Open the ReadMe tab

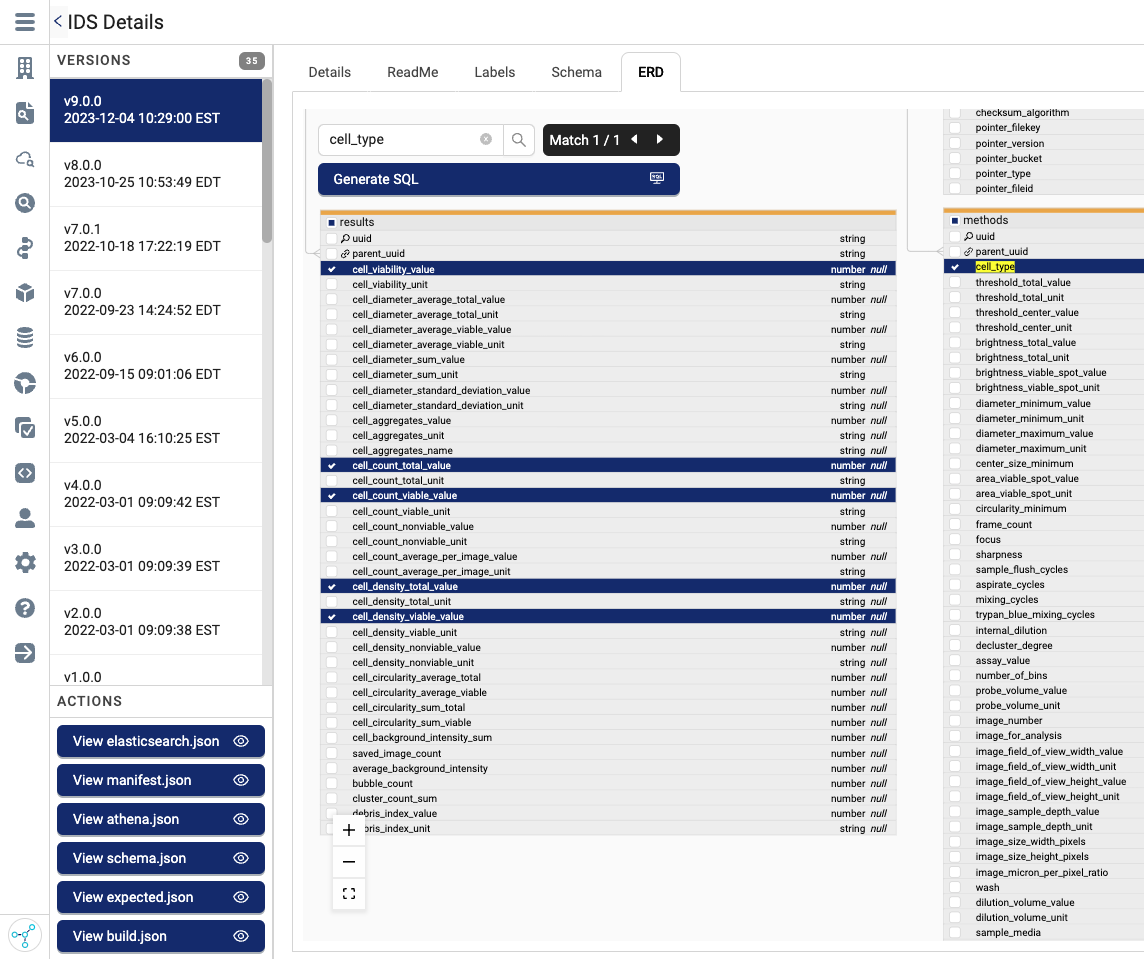coord(412,72)
